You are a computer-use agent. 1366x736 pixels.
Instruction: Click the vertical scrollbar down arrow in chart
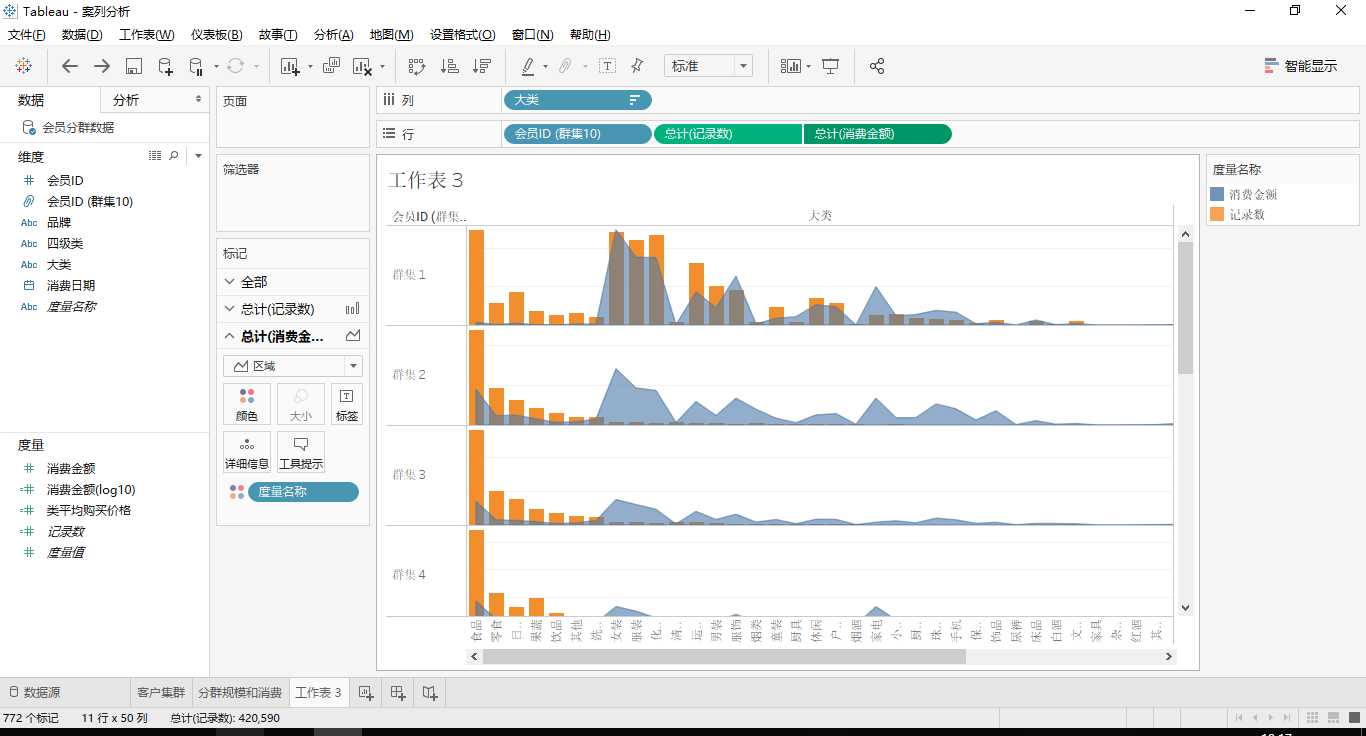pos(1186,607)
